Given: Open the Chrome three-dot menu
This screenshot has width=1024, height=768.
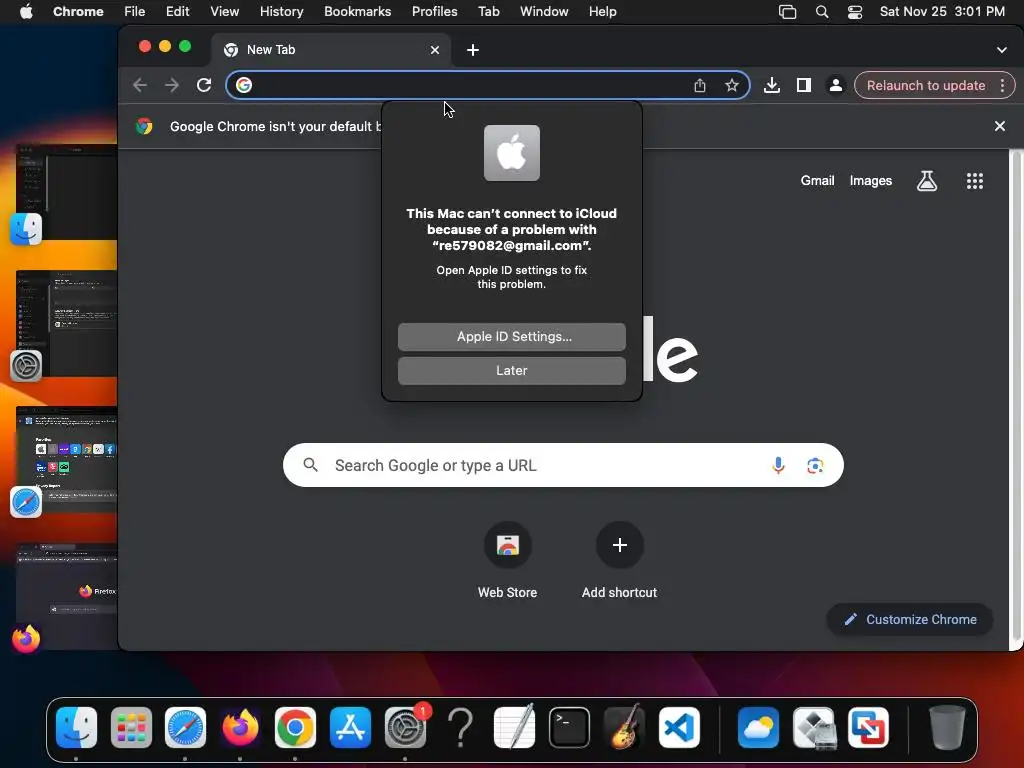Looking at the screenshot, I should 1002,86.
